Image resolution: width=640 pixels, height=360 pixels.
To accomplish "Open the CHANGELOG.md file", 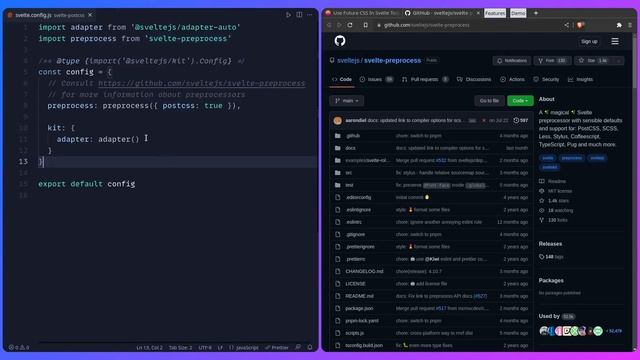I will point(364,271).
